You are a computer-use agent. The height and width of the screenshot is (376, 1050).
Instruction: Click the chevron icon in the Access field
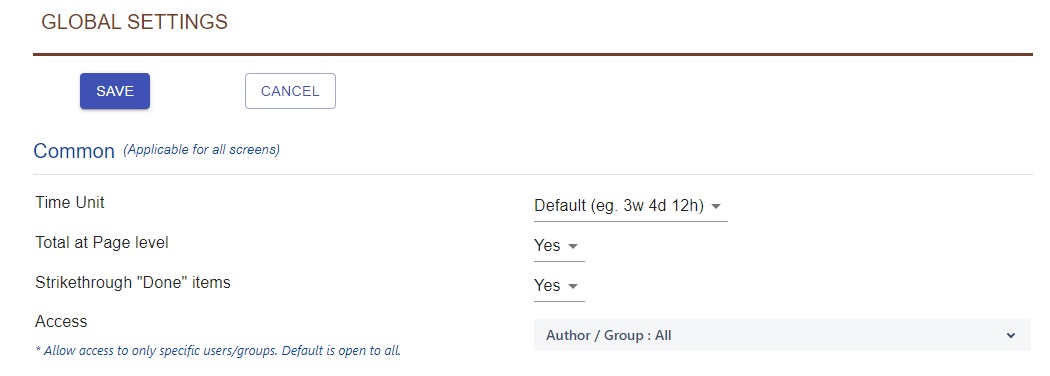[1010, 336]
